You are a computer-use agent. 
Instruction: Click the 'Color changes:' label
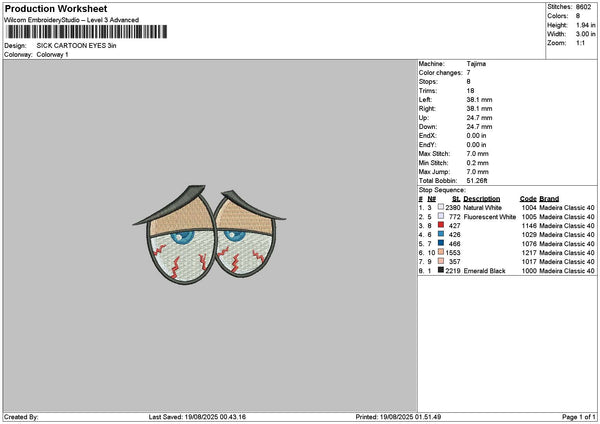point(440,73)
